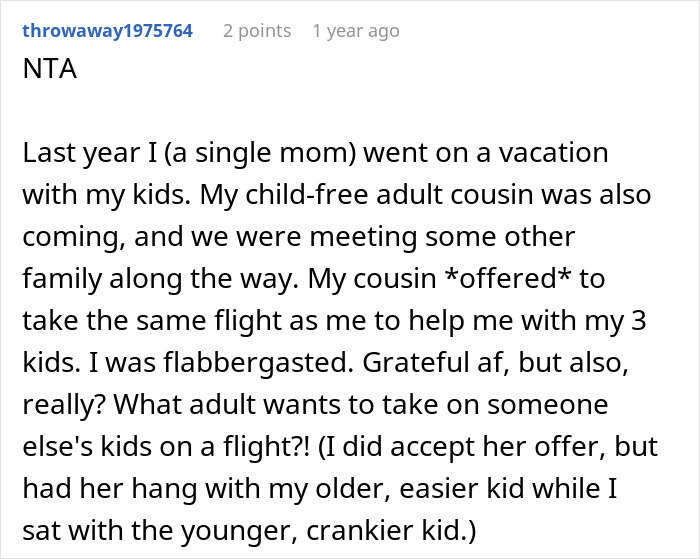Click the "1 year ago" timestamp

[355, 31]
